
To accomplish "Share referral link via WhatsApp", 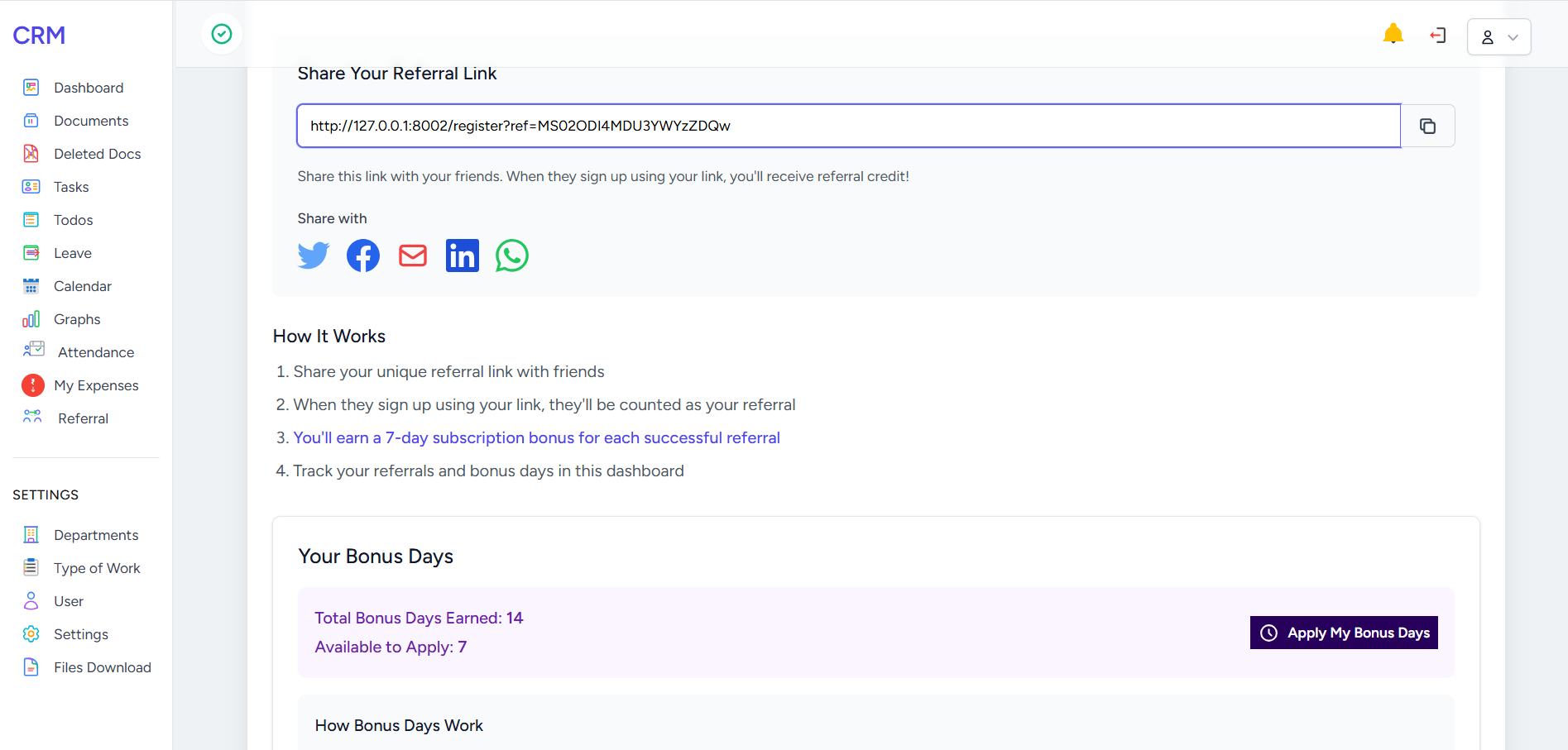I will 512,256.
